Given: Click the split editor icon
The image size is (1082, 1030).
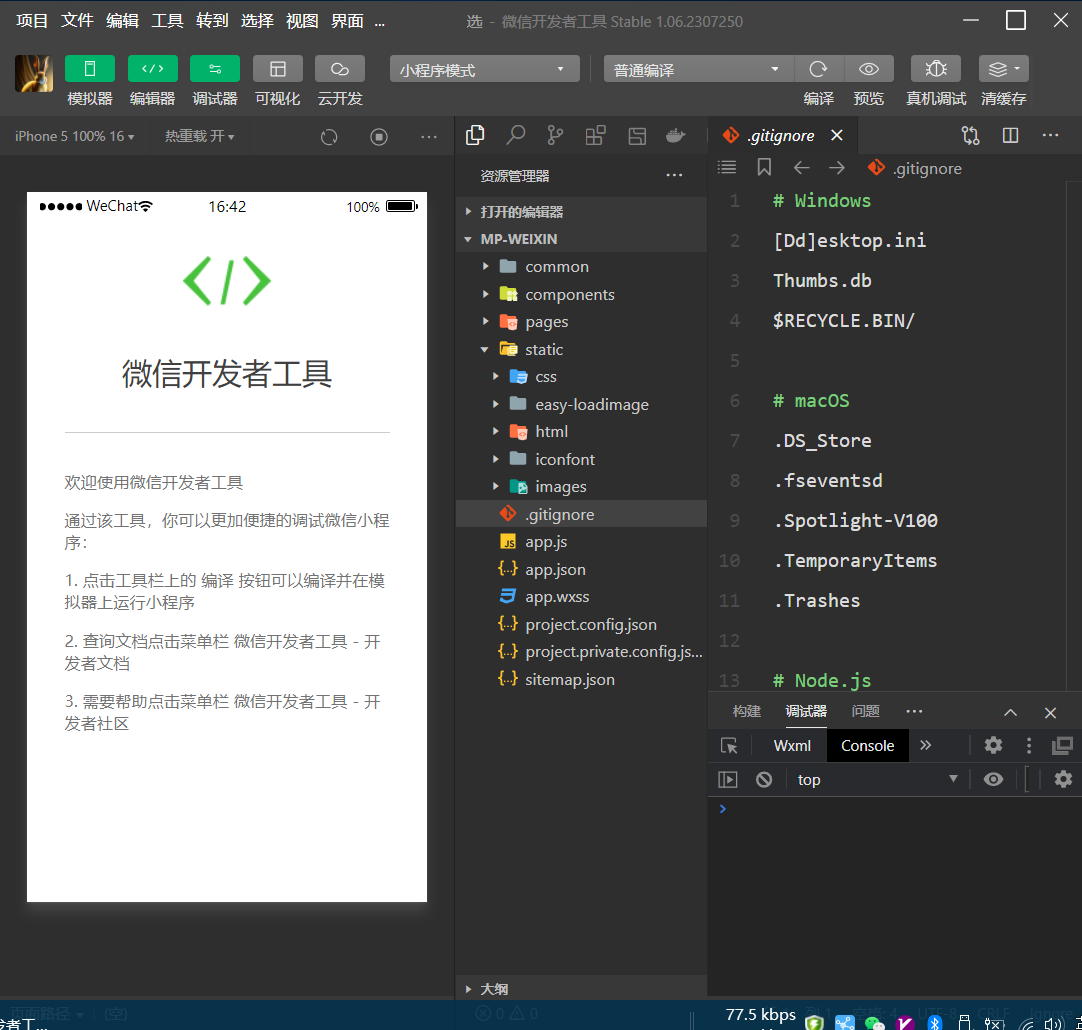Looking at the screenshot, I should 1010,136.
